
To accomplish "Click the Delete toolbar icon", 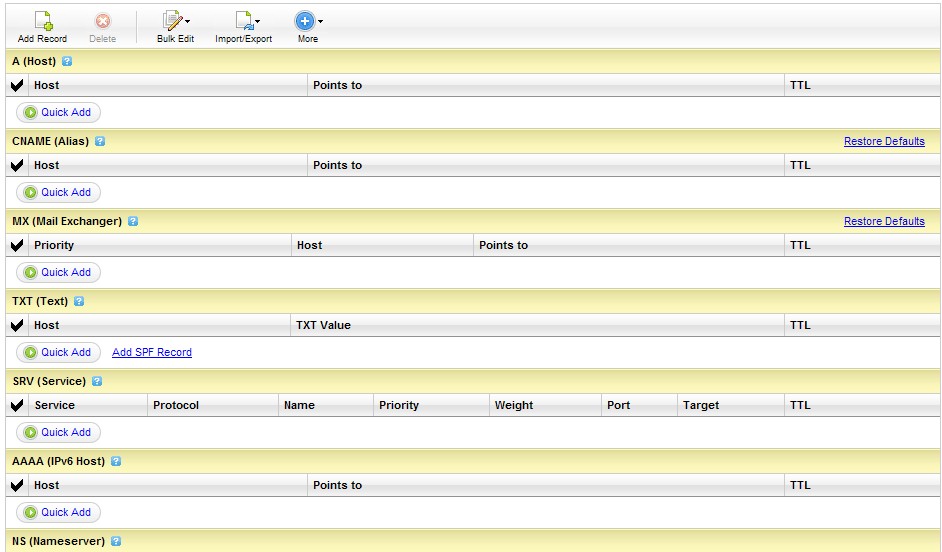I will click(x=103, y=21).
